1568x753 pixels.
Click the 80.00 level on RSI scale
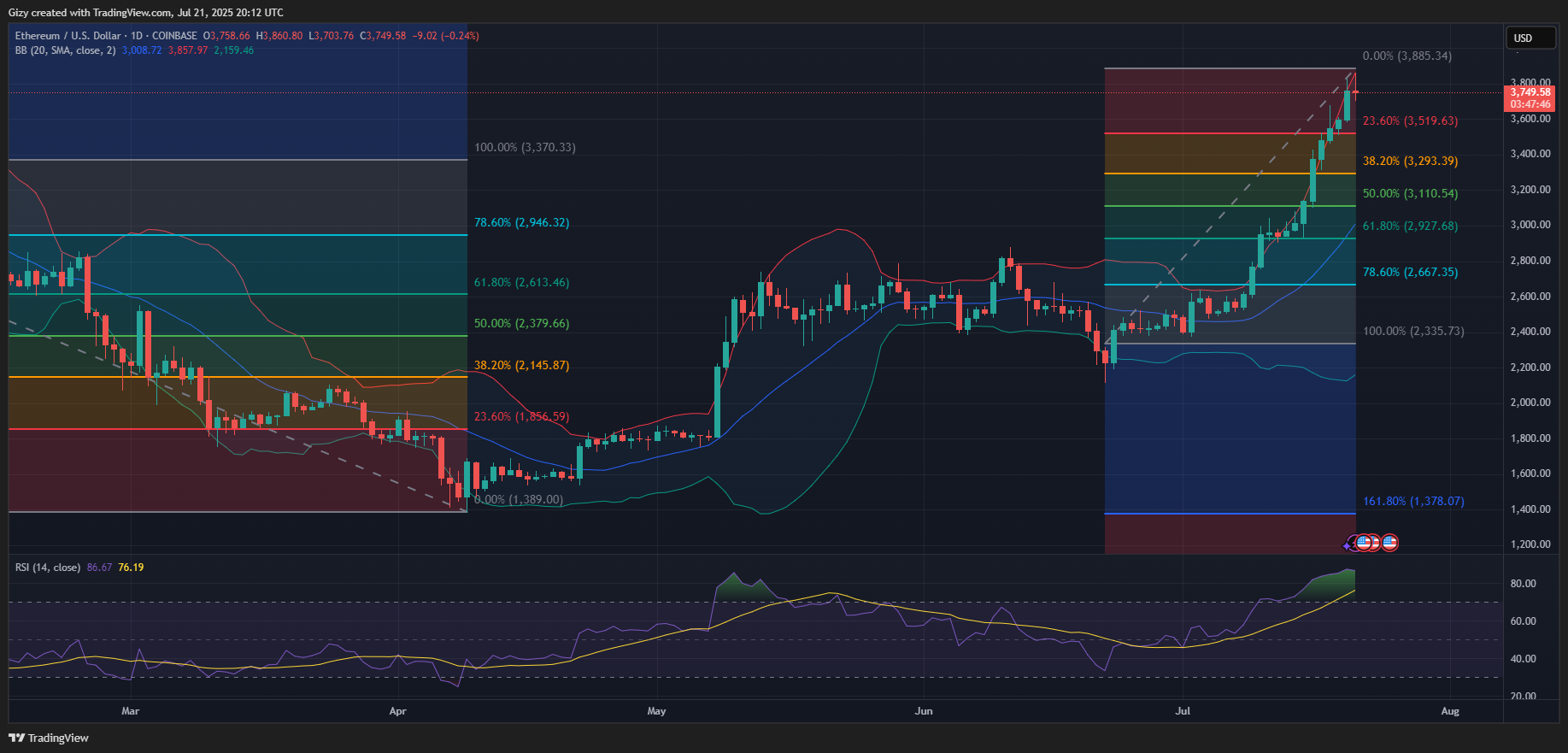(1523, 584)
